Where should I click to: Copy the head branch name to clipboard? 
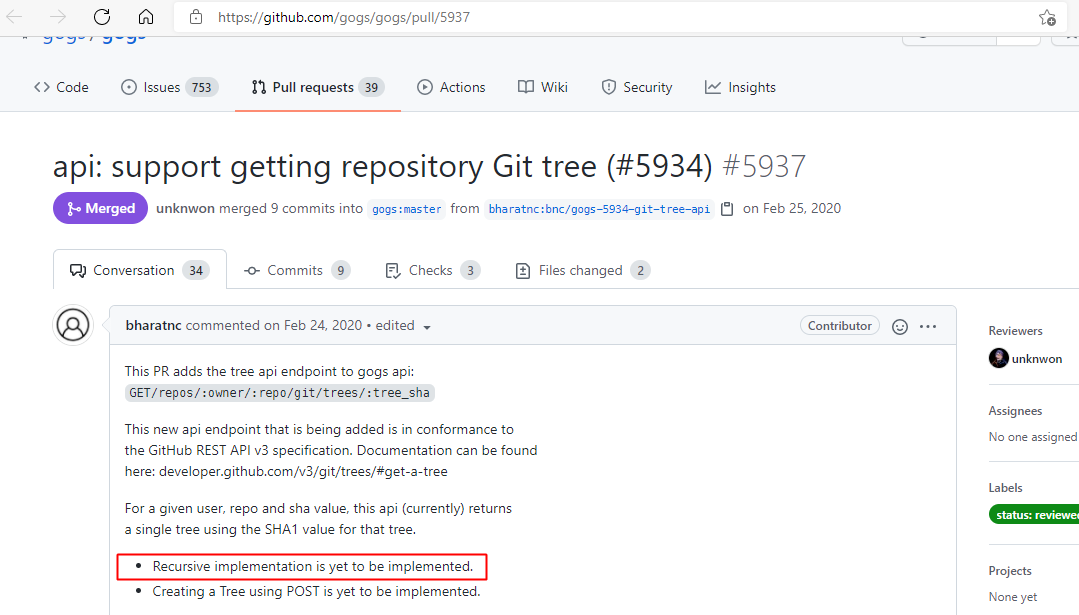click(727, 209)
